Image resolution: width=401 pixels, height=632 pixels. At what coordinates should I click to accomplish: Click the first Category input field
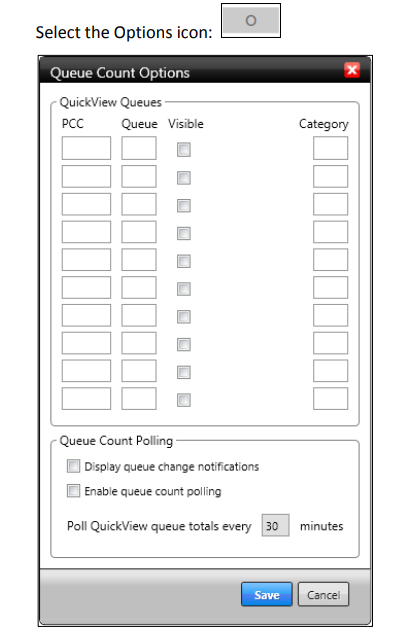330,148
